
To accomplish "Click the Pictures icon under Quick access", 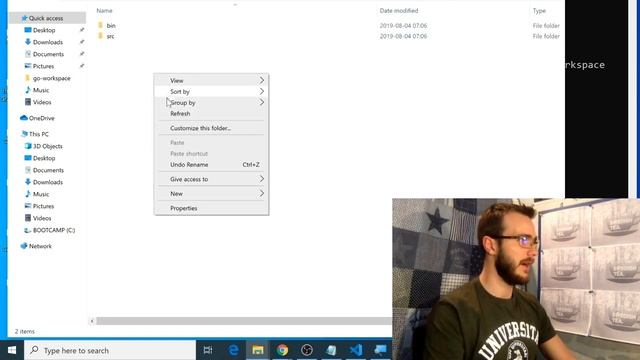I will (x=28, y=66).
